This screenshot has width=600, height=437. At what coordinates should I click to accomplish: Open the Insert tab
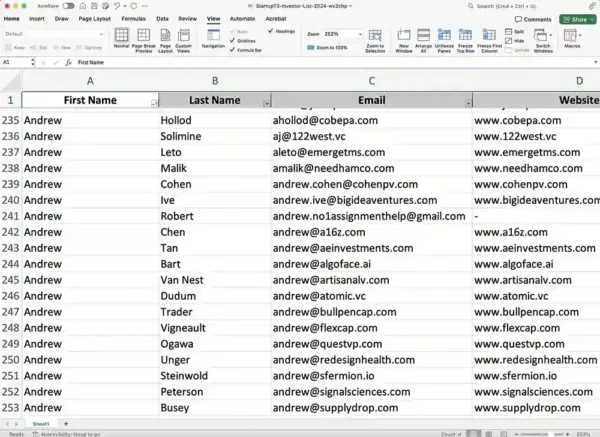click(x=37, y=19)
